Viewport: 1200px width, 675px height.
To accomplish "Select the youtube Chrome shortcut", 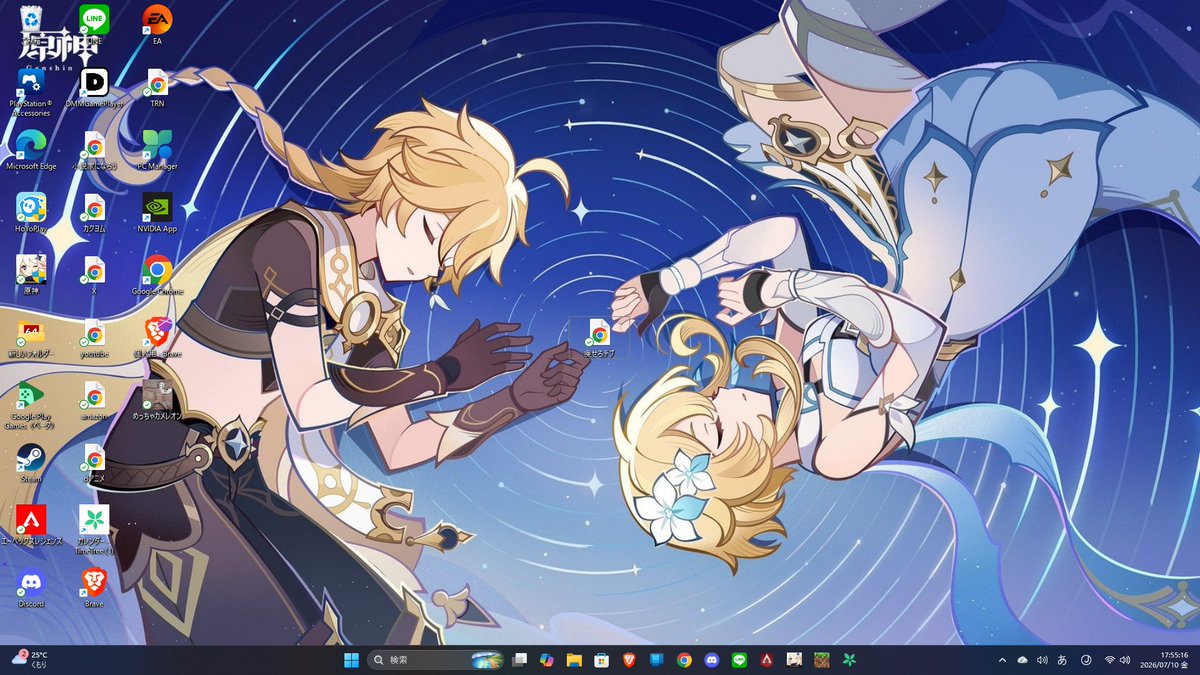I will click(x=94, y=338).
